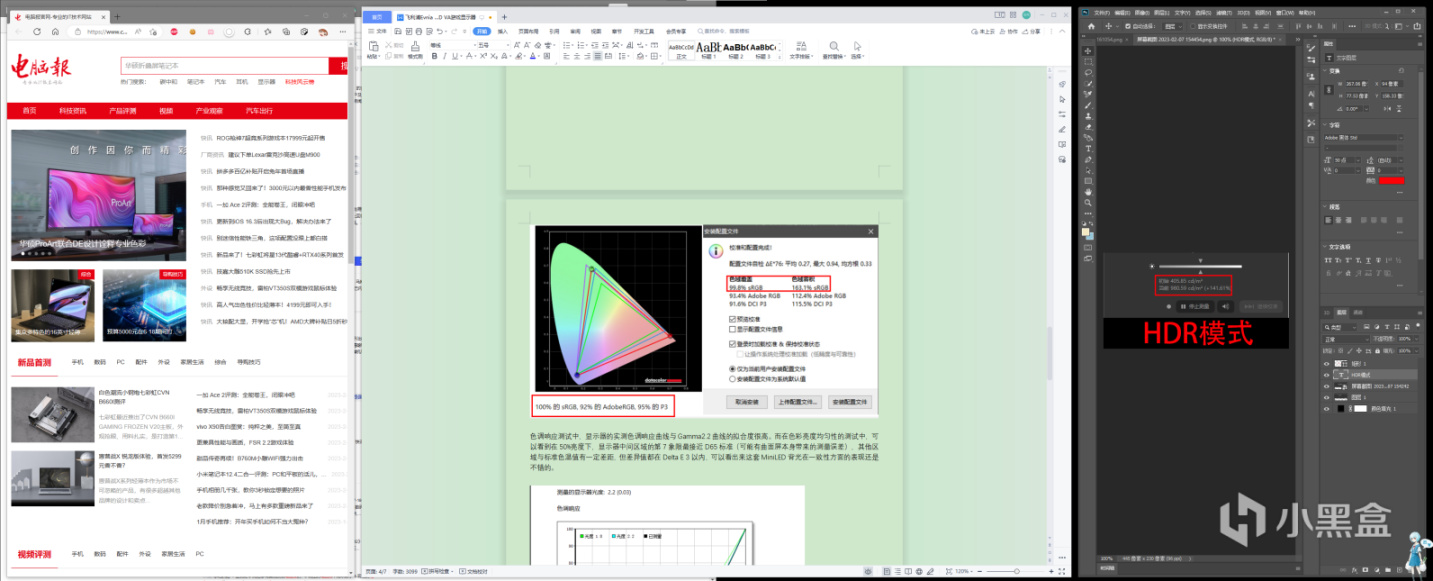Toggle Show Transform Controls checkbox in Photoshop
The image size is (1433, 581).
click(1193, 26)
